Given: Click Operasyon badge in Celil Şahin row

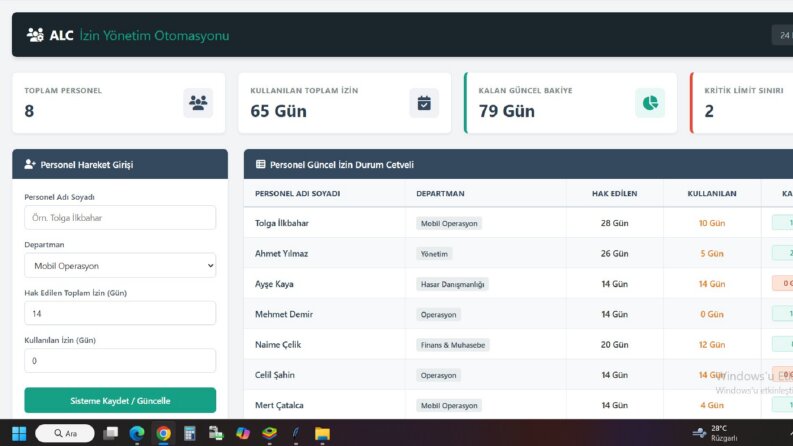Looking at the screenshot, I should (438, 375).
